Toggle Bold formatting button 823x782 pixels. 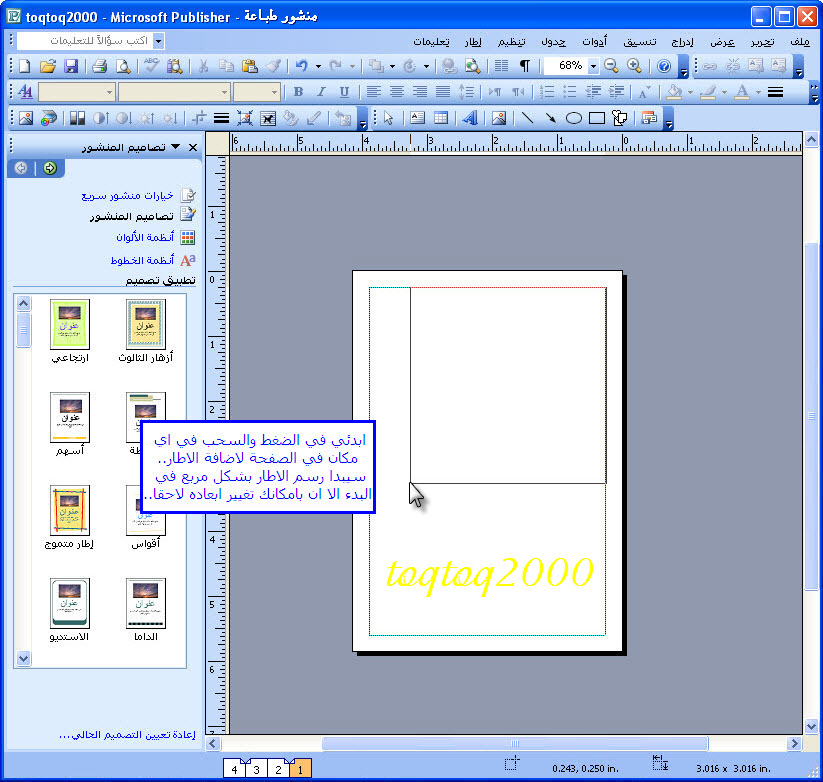(297, 92)
